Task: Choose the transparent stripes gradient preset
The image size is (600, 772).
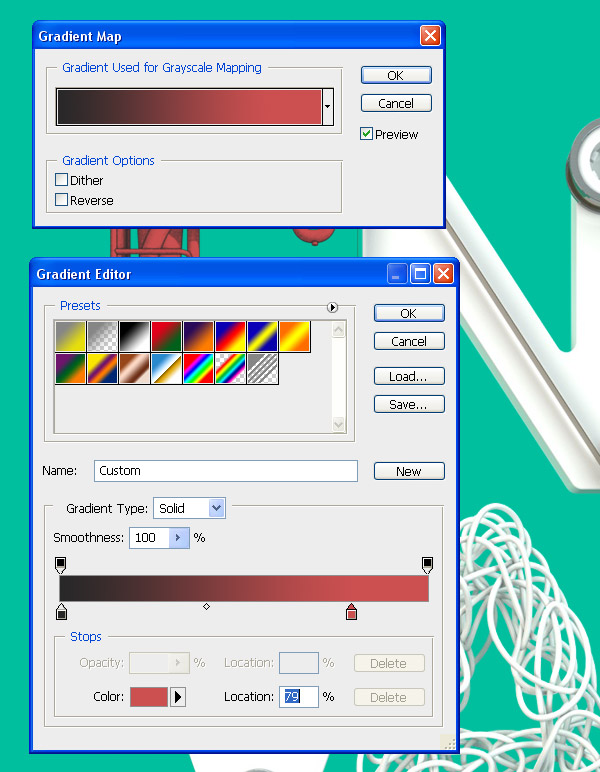Action: pos(262,368)
